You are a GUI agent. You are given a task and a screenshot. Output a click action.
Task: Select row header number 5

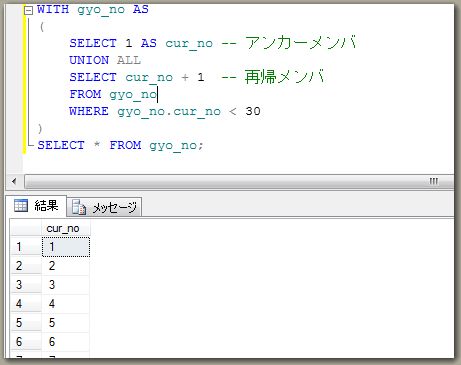tap(26, 323)
